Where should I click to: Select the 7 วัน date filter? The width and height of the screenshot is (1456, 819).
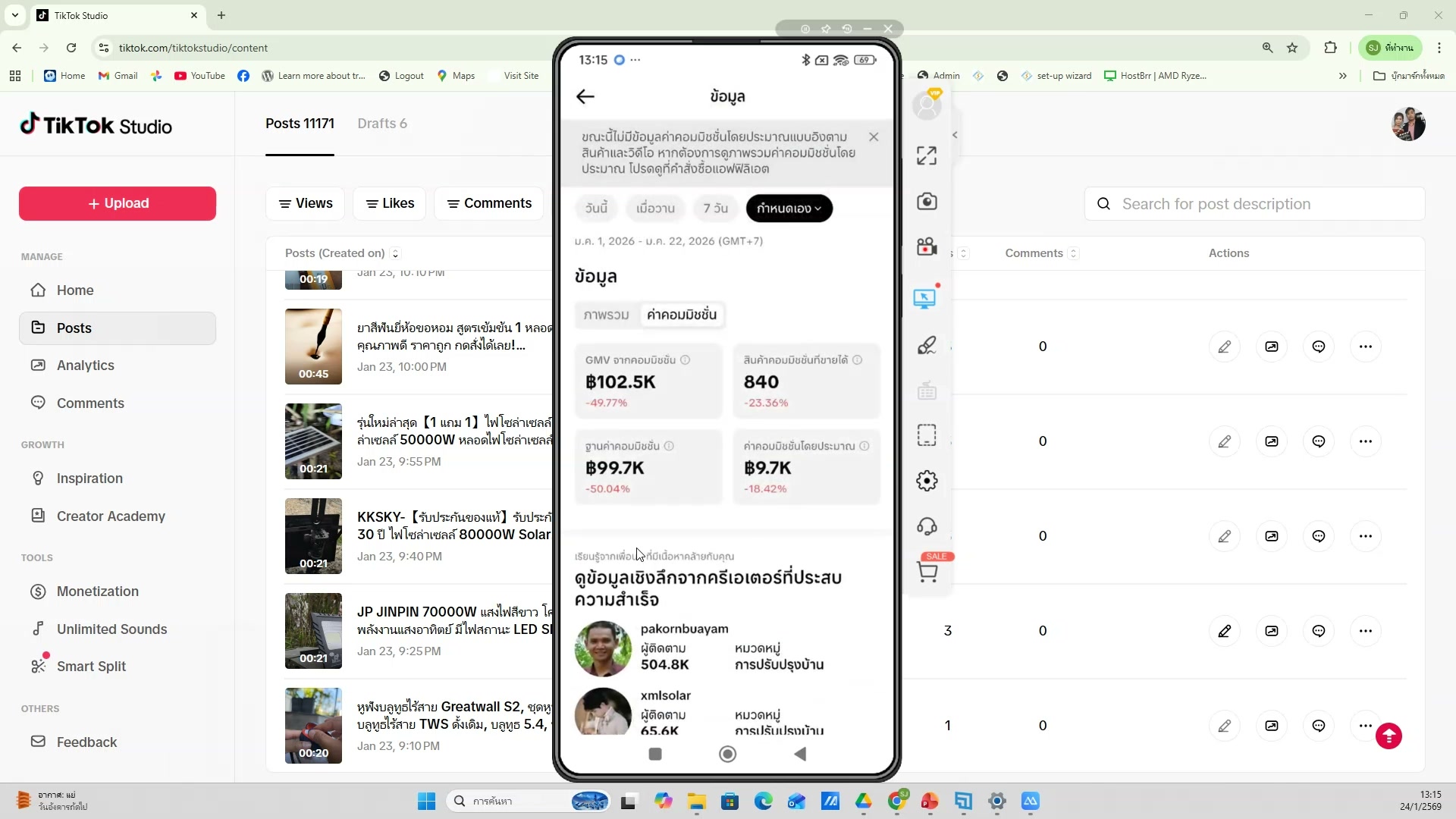[714, 208]
